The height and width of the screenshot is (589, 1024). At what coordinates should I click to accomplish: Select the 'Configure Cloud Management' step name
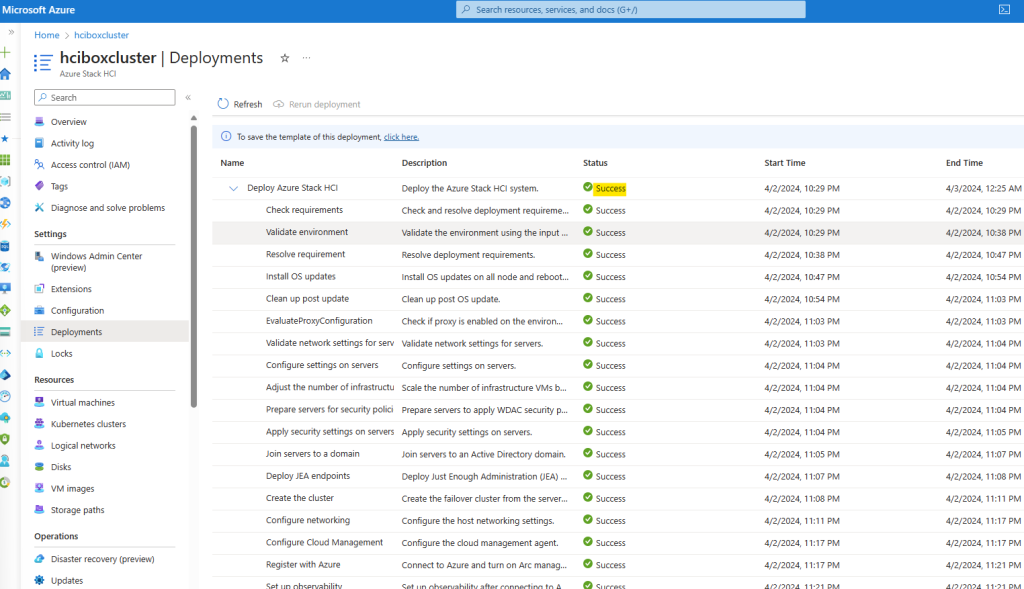325,543
